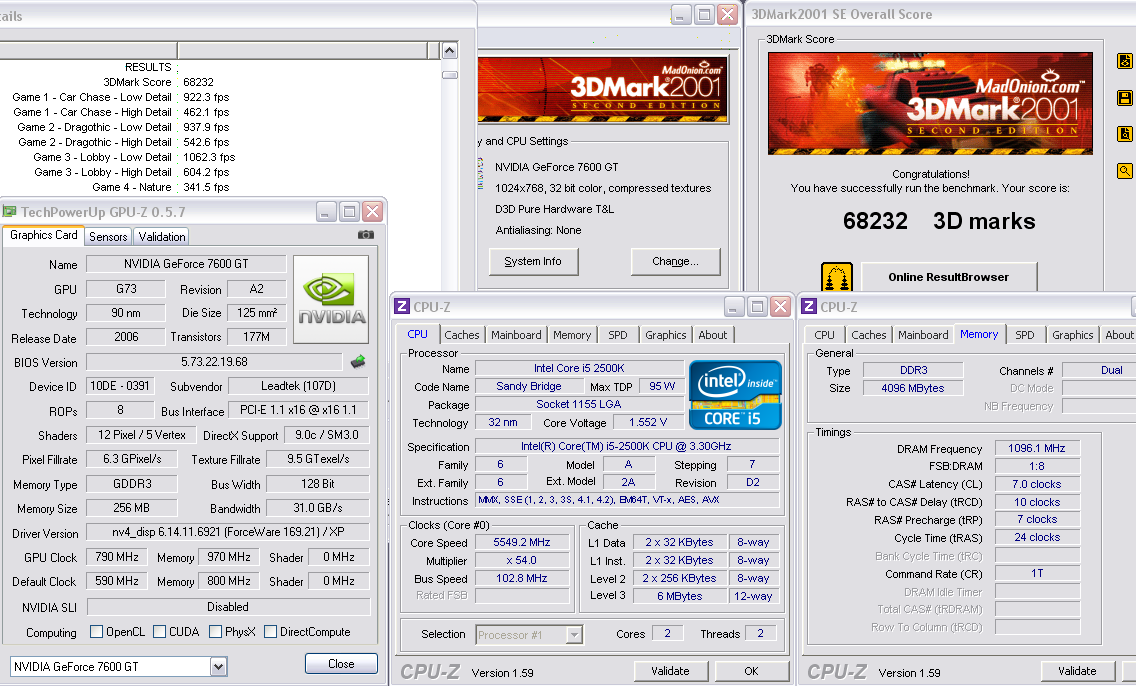Click the CPU-Z title bar Z icon of CPU tab window

(x=401, y=306)
